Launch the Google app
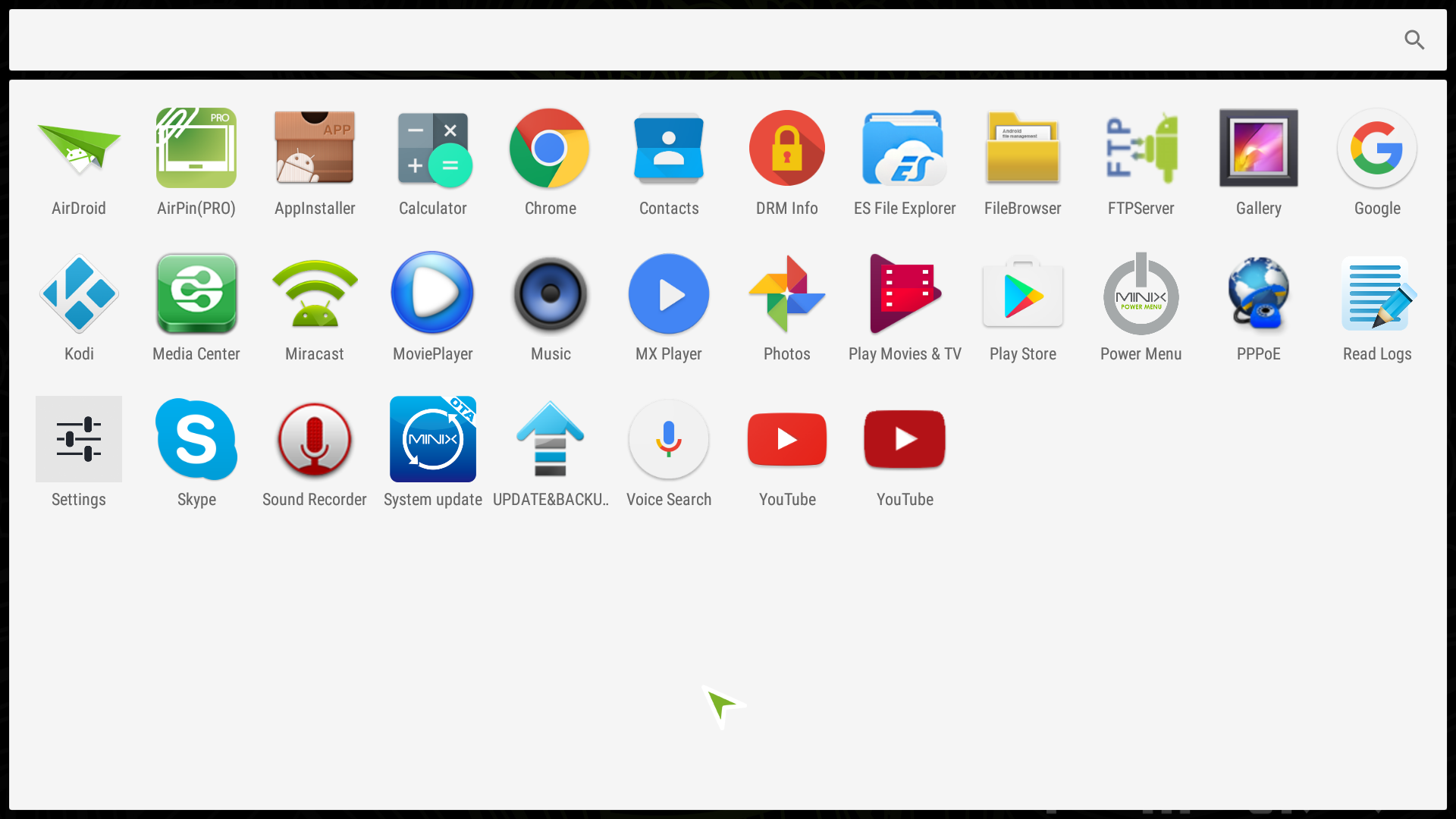 pos(1377,149)
